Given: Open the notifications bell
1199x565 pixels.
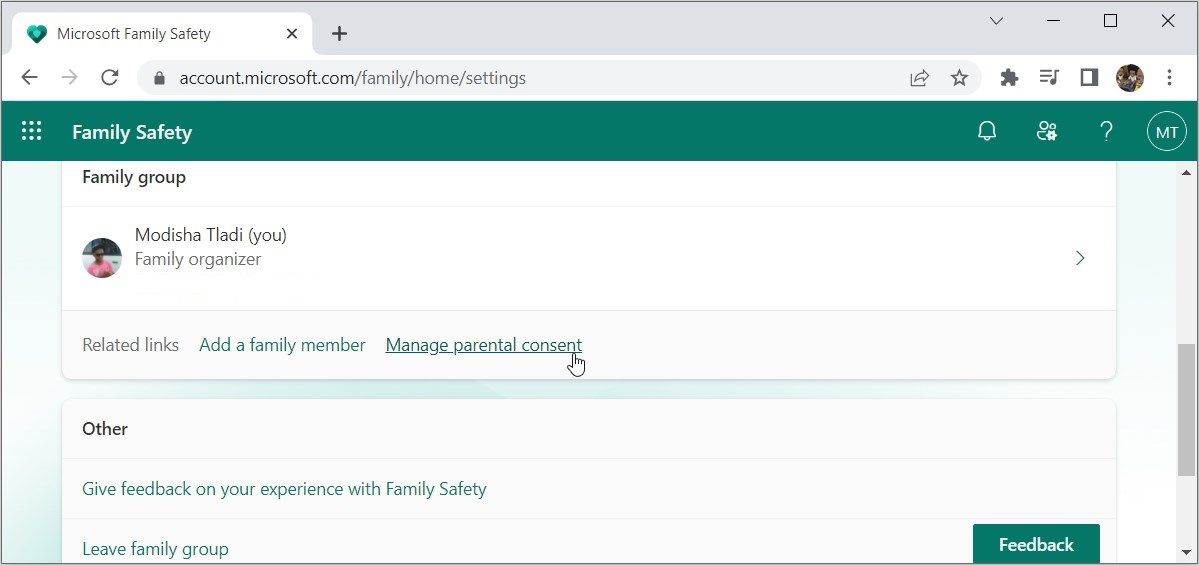Looking at the screenshot, I should (987, 132).
